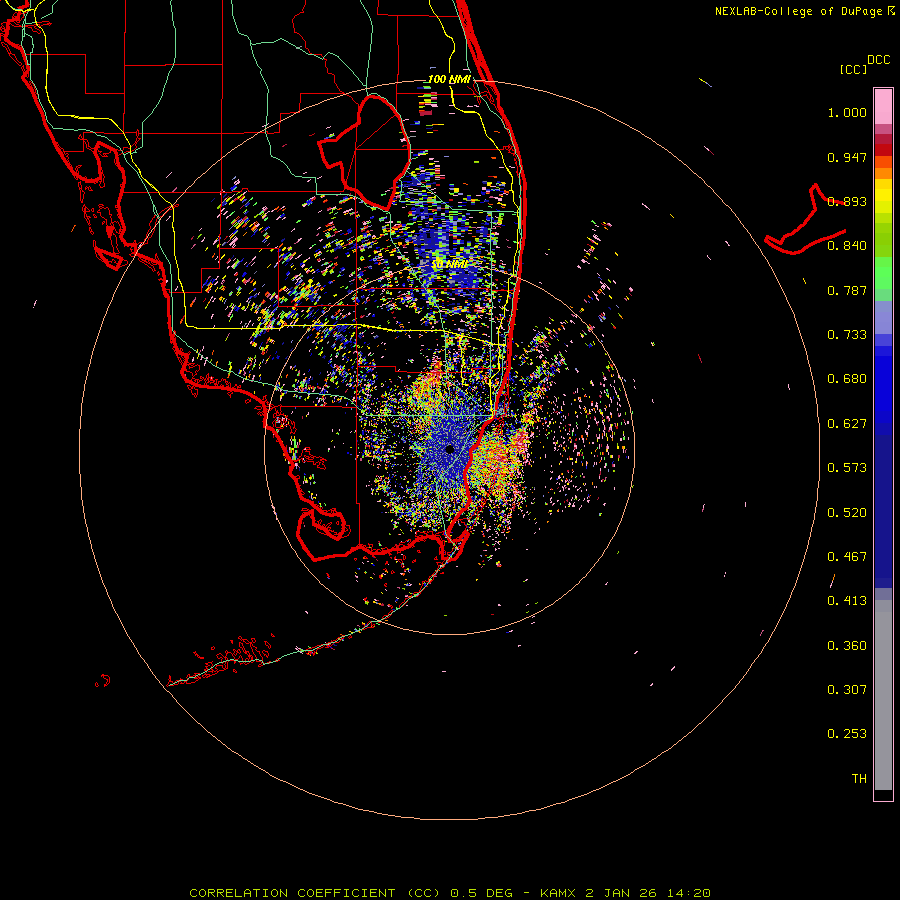Select the 0.573 scale label

tap(847, 468)
